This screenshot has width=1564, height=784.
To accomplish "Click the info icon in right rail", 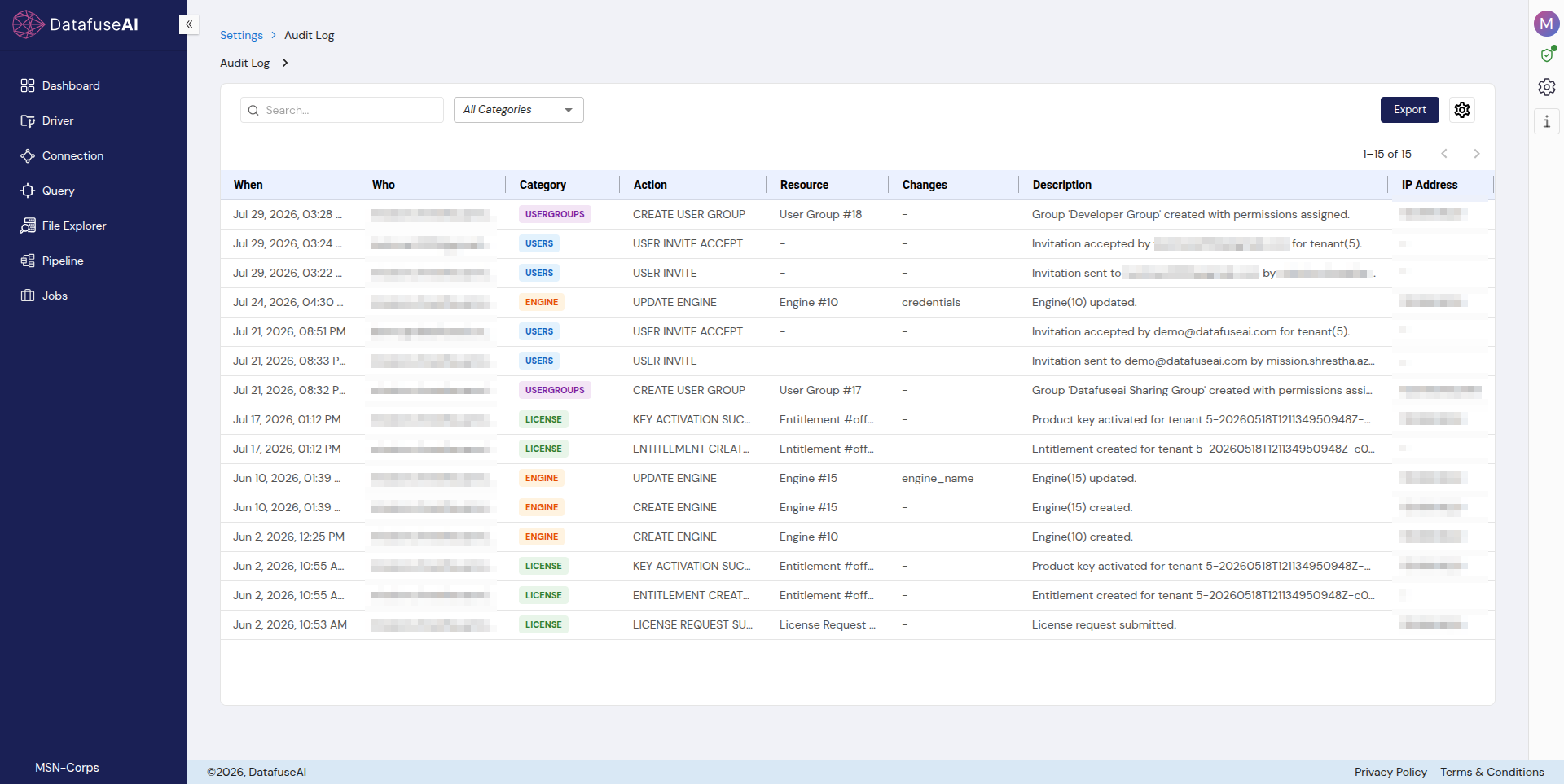I will click(1546, 122).
